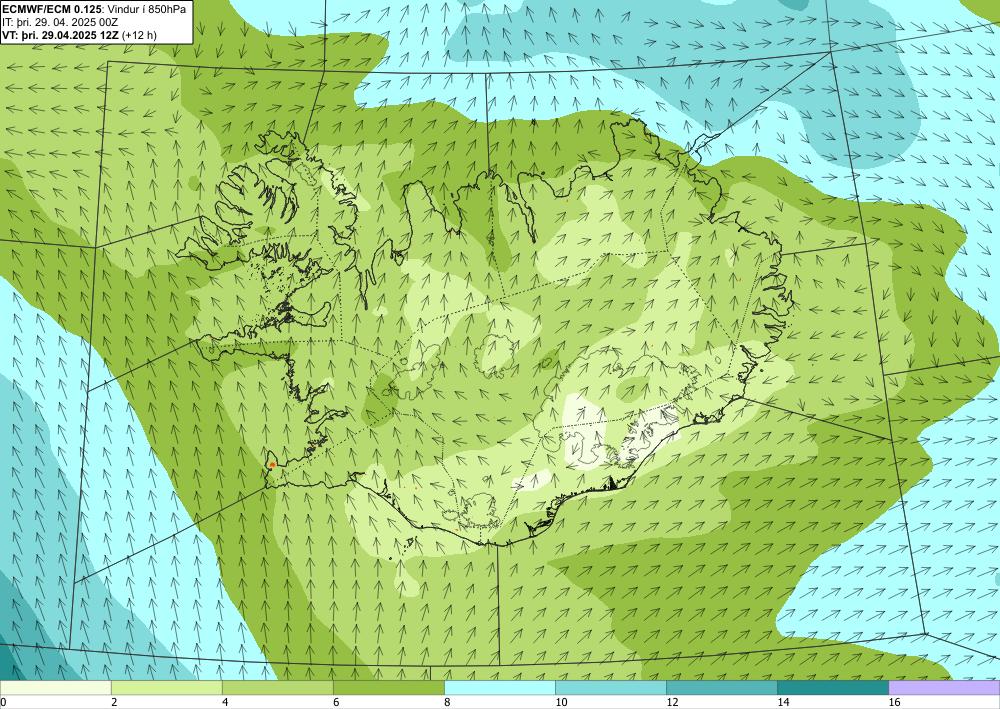
Task: Click the legend value label "10"
Action: pyautogui.click(x=561, y=702)
